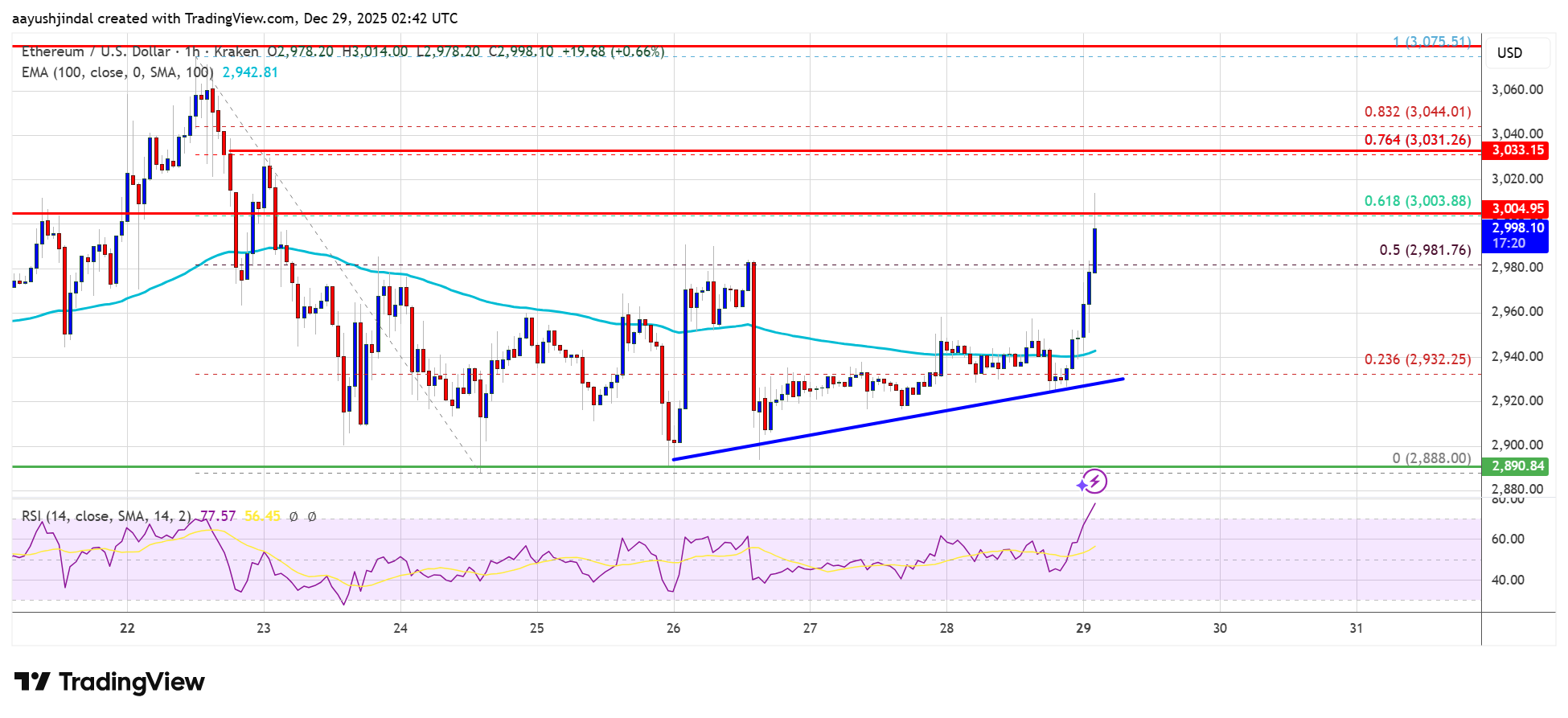Click the date 29 on time axis
The height and width of the screenshot is (718, 1568).
(1083, 628)
